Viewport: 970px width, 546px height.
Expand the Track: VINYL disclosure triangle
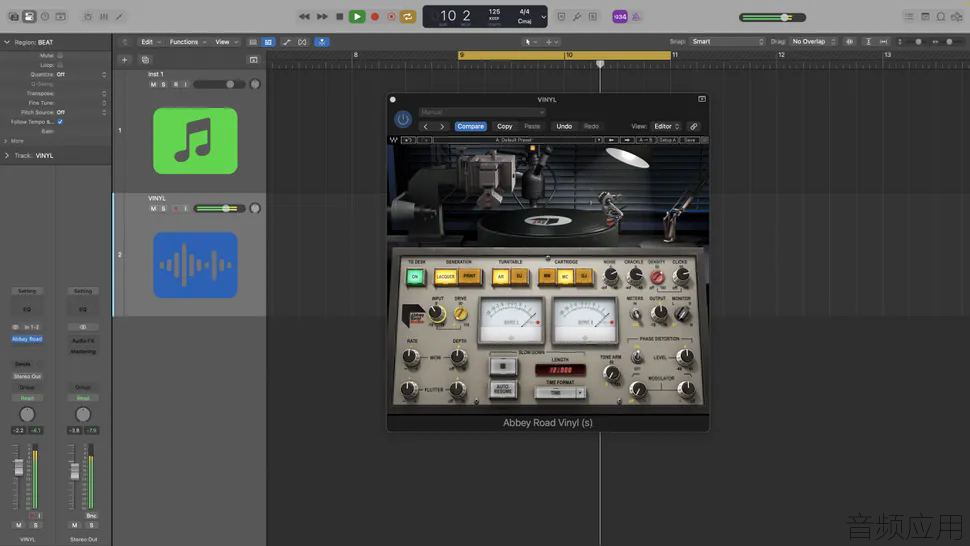point(7,156)
